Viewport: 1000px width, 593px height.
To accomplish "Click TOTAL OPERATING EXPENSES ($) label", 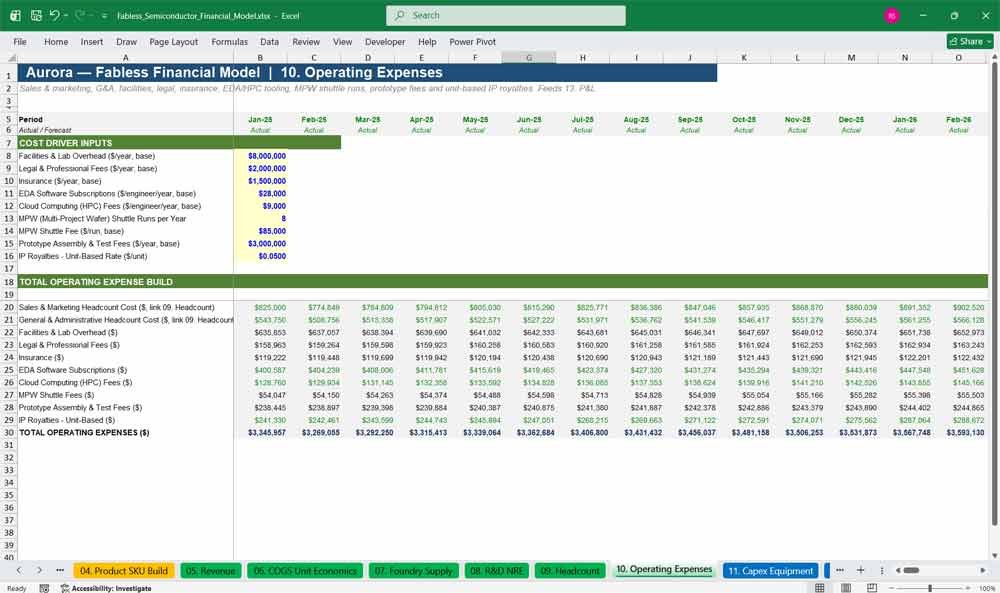I will pyautogui.click(x=84, y=432).
